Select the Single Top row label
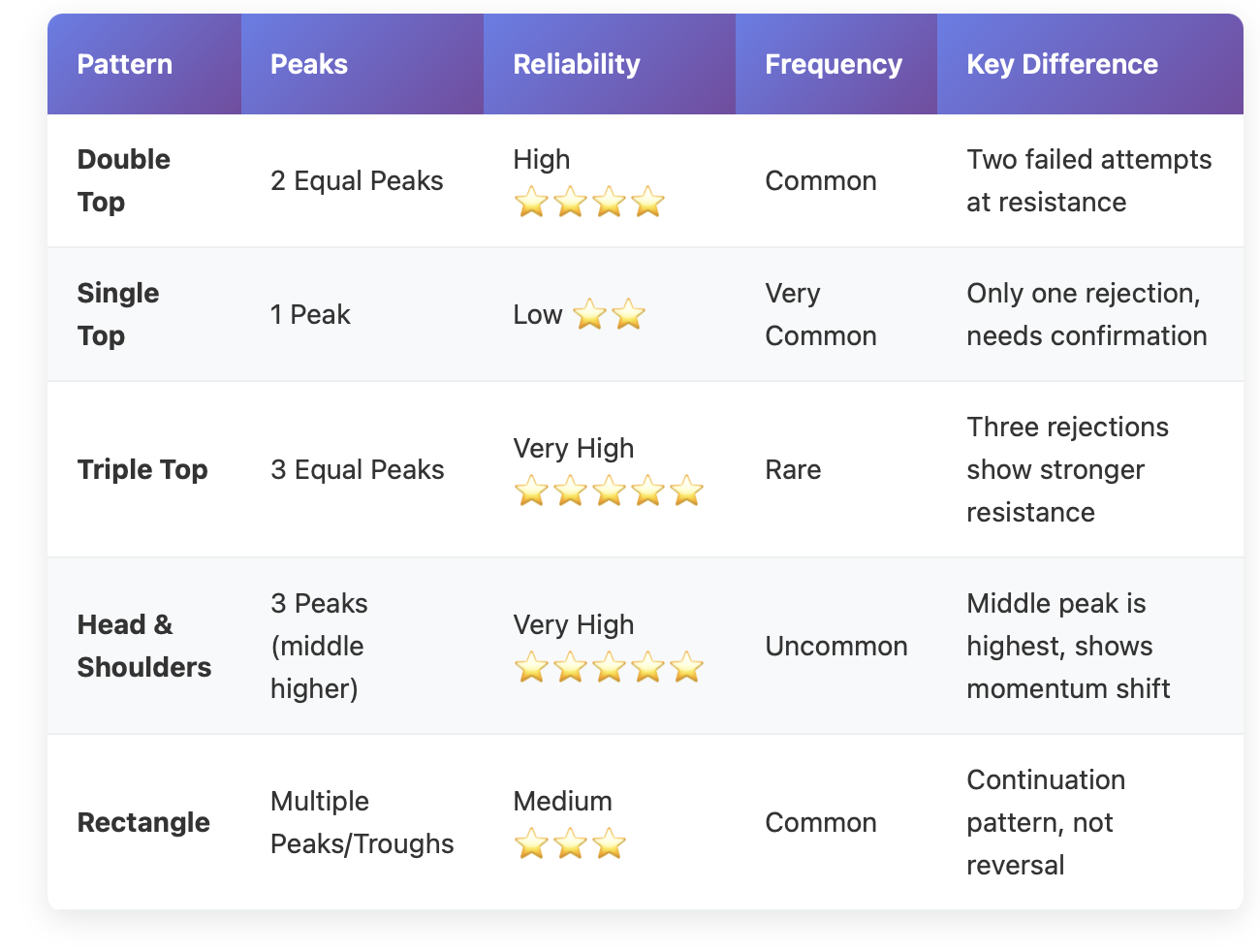1260x952 pixels. coord(117,314)
